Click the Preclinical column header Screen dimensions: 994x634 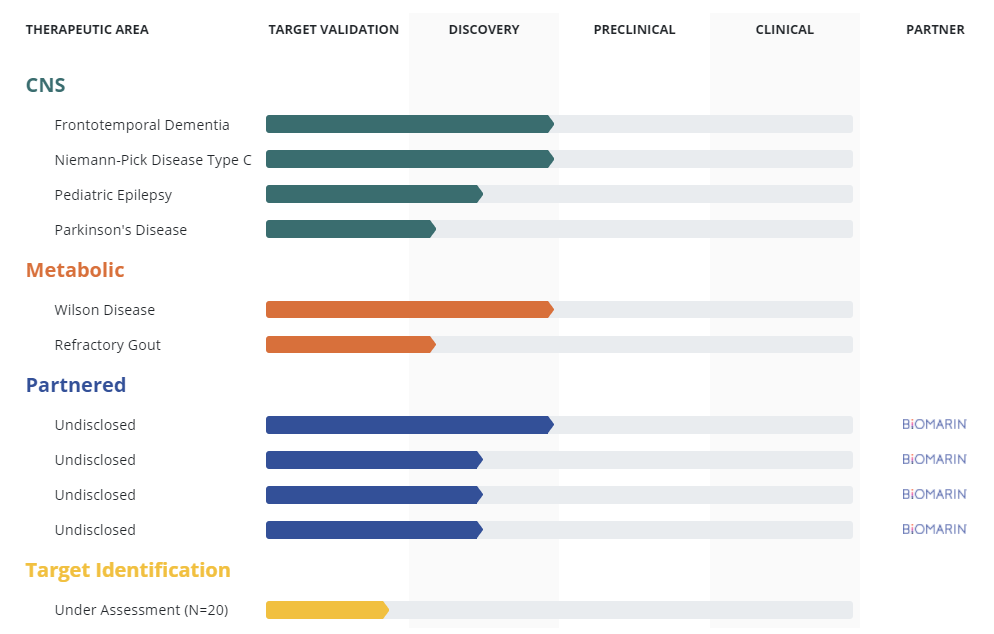634,30
